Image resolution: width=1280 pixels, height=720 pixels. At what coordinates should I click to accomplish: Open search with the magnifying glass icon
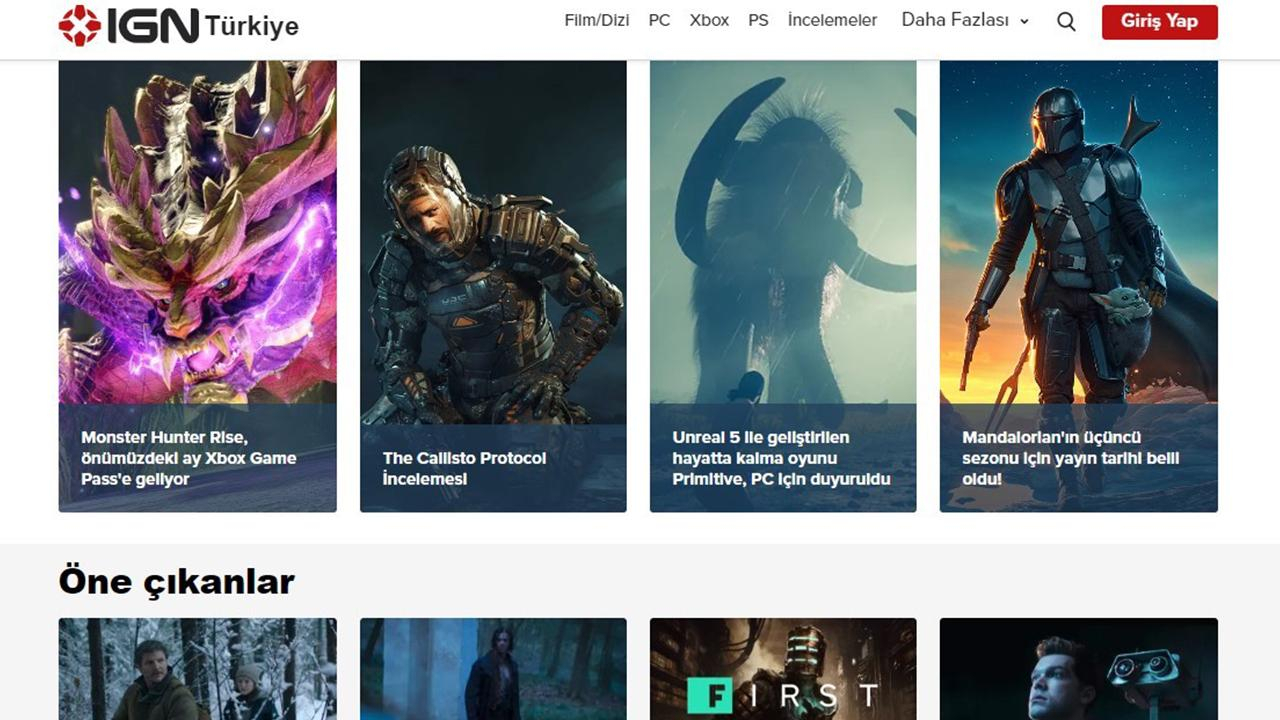coord(1066,22)
